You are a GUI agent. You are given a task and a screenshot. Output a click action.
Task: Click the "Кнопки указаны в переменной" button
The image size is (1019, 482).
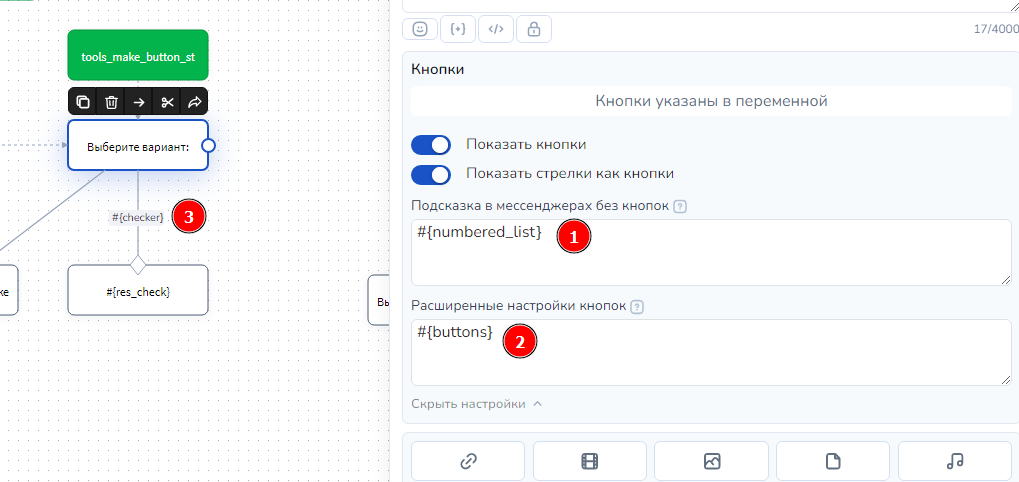[711, 101]
